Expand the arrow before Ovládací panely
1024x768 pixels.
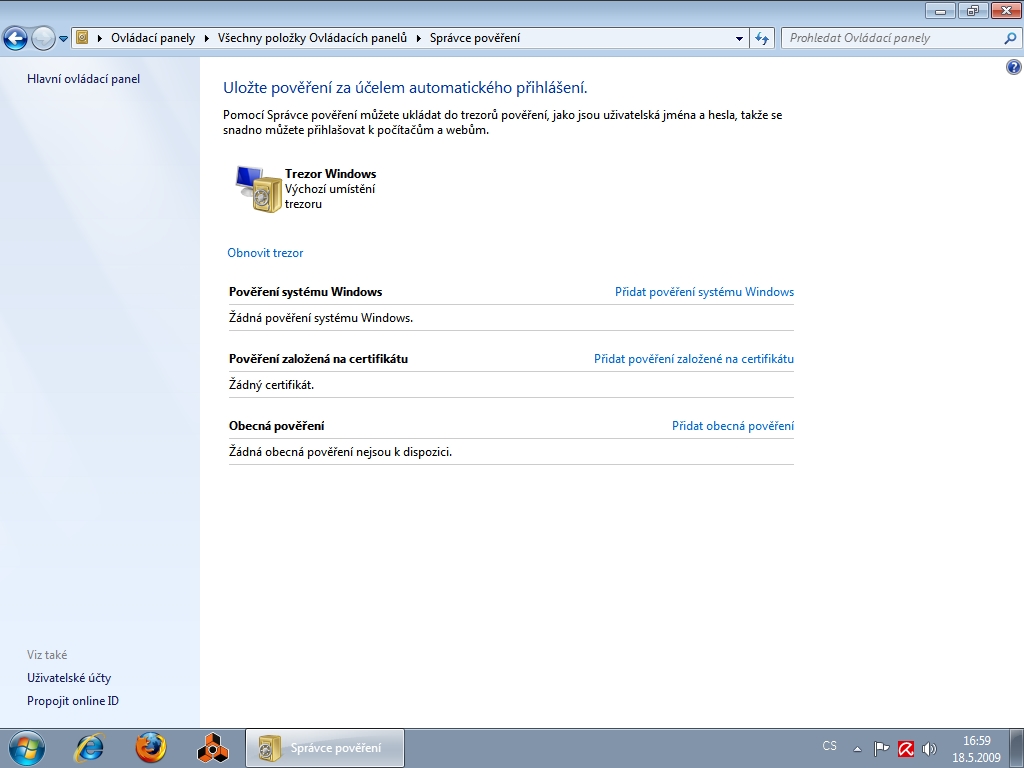point(100,39)
